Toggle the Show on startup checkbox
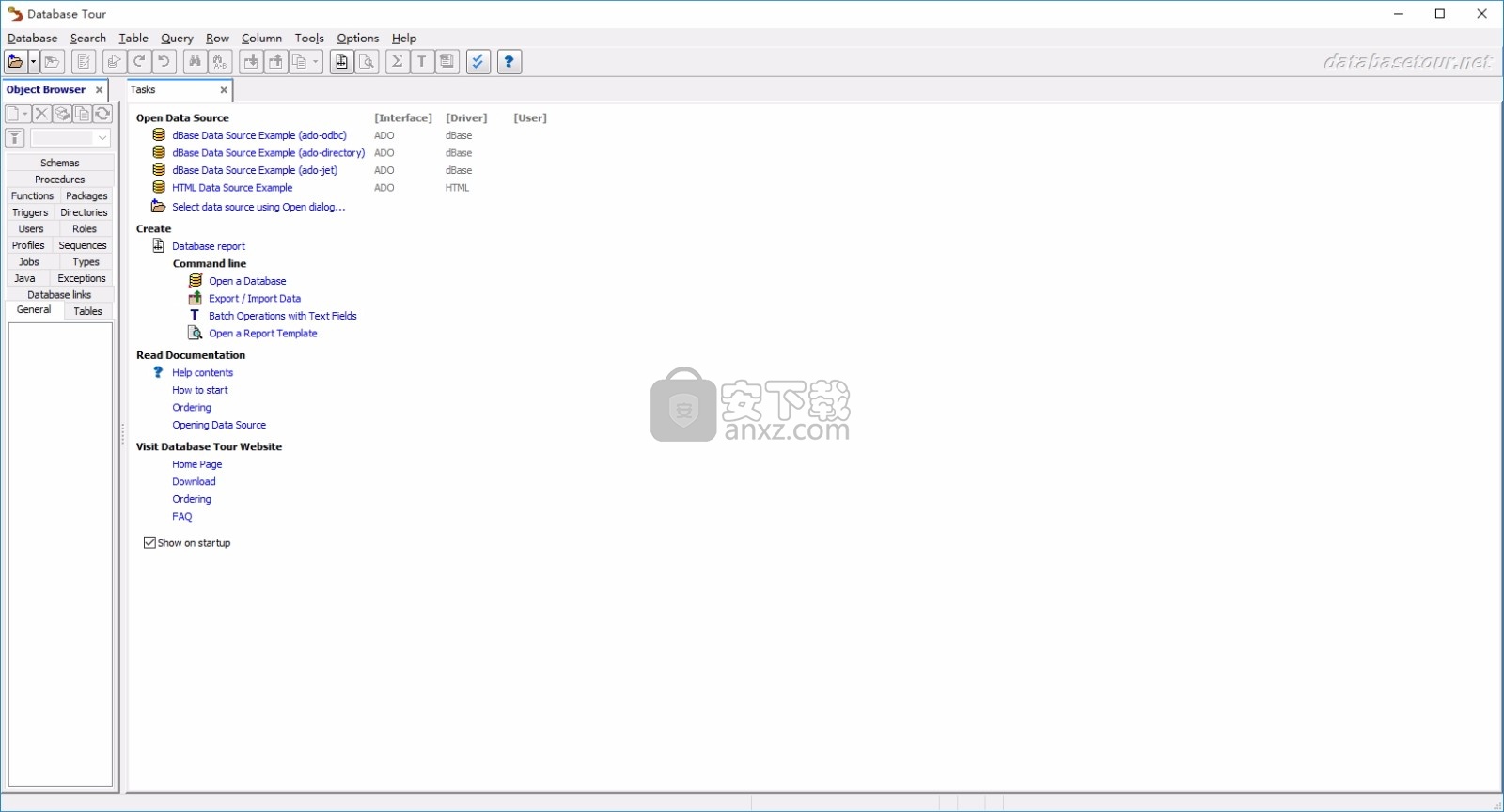The image size is (1504, 812). [x=149, y=543]
